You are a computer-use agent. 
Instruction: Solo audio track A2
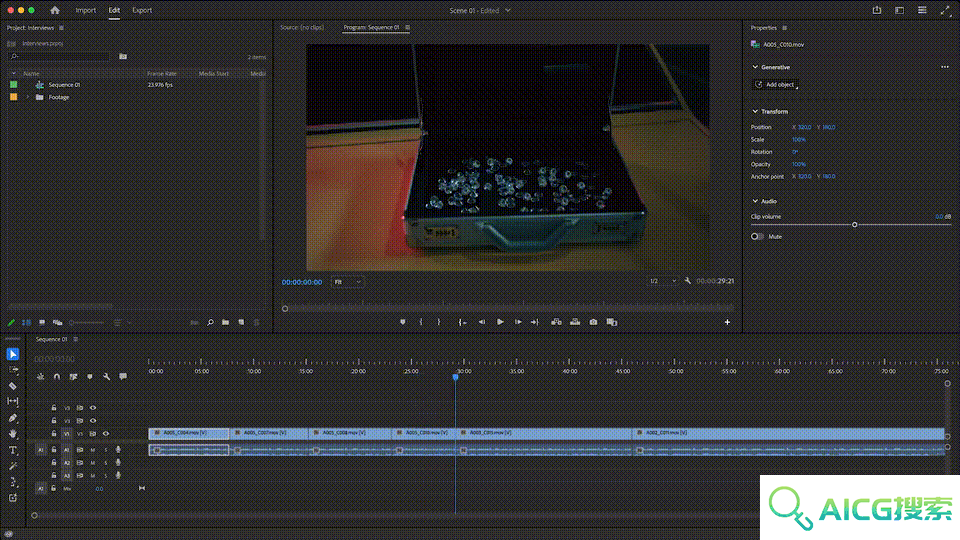pyautogui.click(x=105, y=463)
